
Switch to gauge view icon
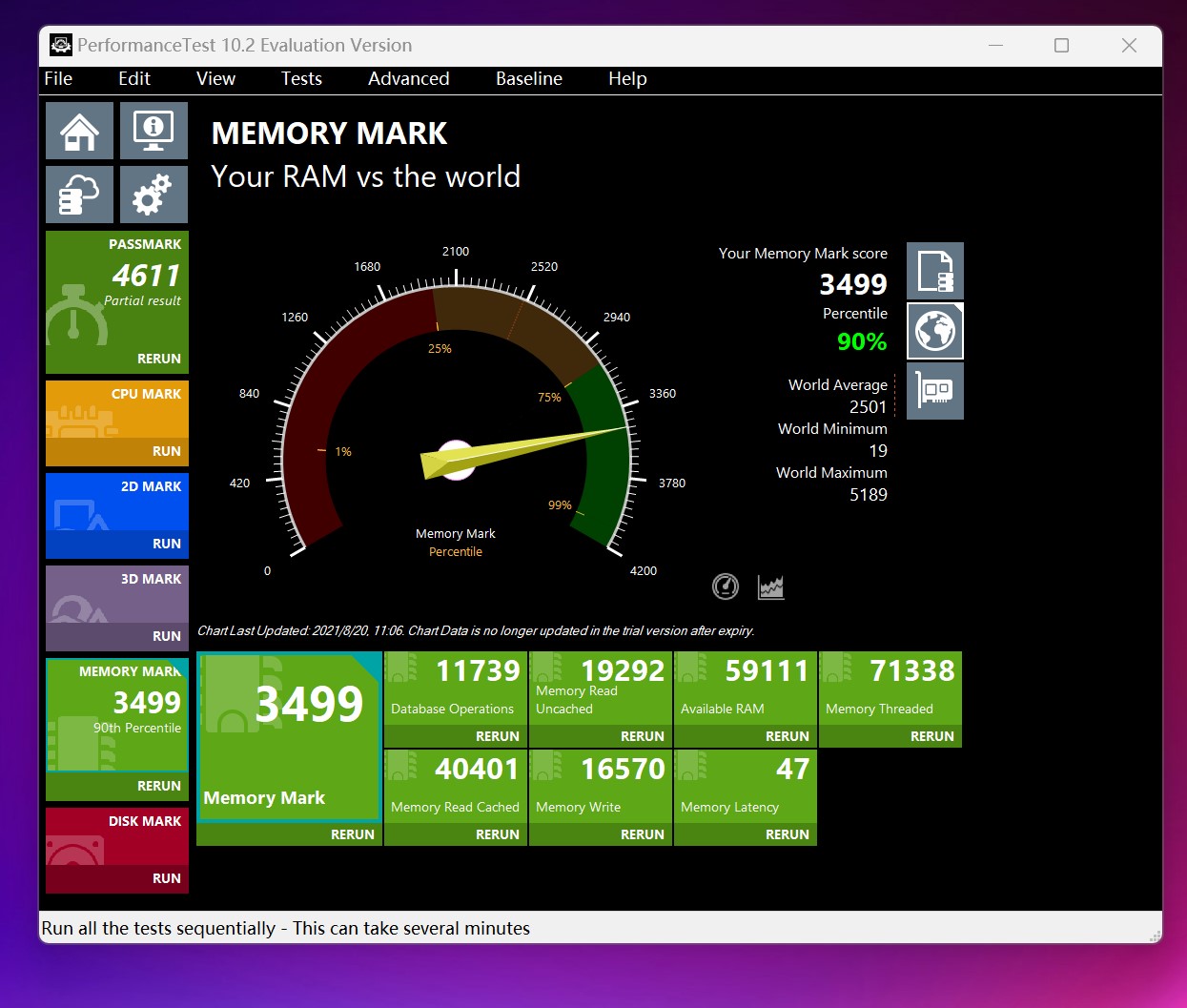pos(726,586)
